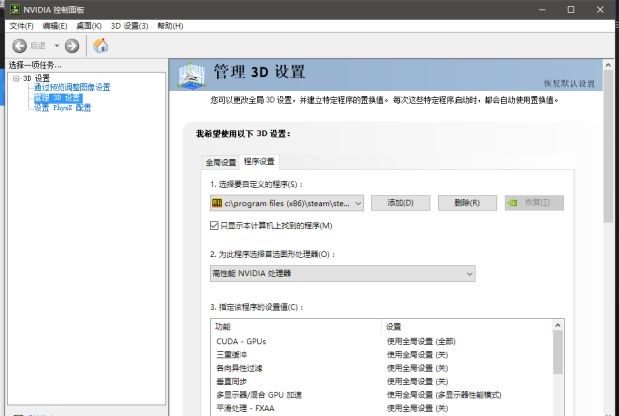Open the 文件(F) menu
619x416 pixels.
[x=21, y=26]
